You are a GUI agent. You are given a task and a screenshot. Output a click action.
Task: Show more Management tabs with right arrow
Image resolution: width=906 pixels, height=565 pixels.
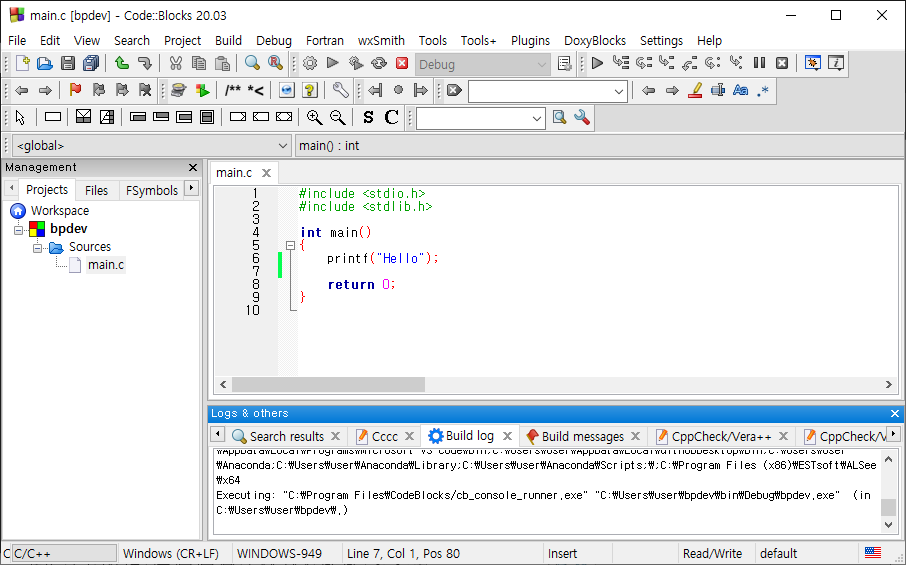[191, 188]
